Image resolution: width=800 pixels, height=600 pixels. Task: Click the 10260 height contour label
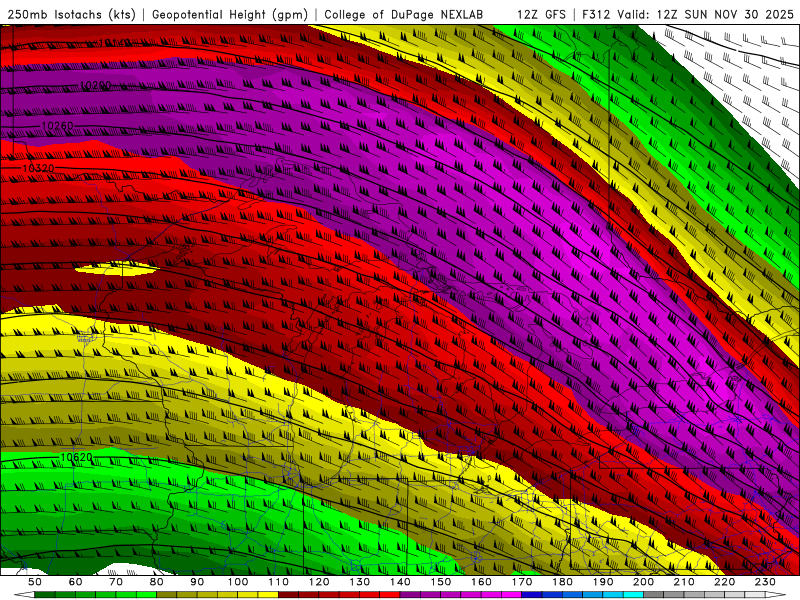pos(57,126)
